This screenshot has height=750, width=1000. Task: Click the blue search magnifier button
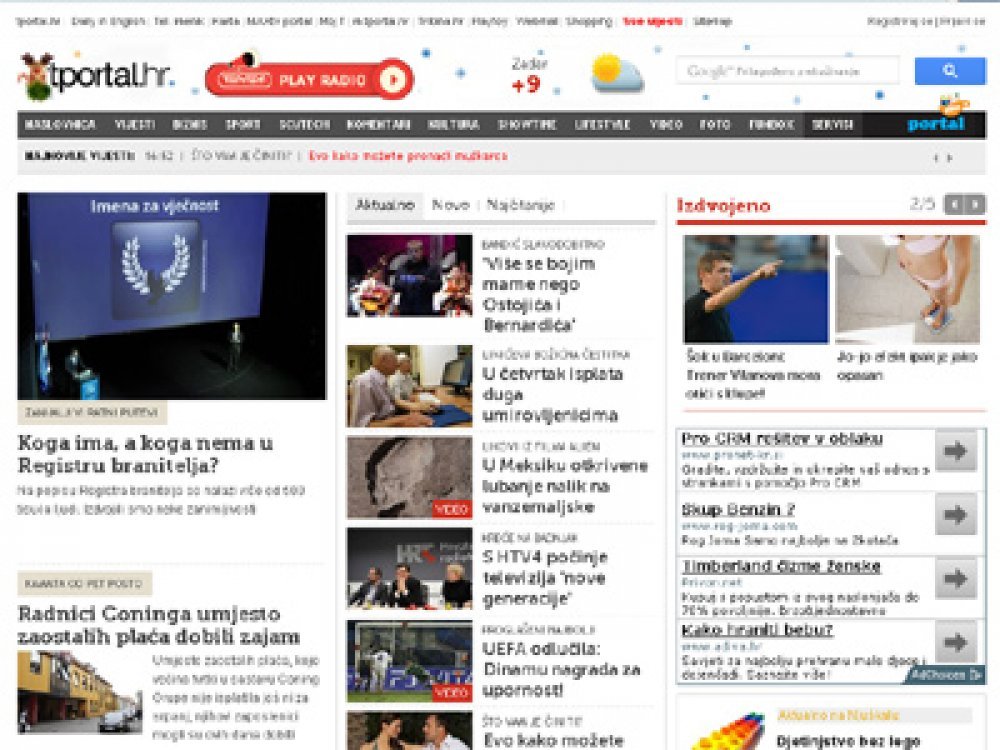950,71
